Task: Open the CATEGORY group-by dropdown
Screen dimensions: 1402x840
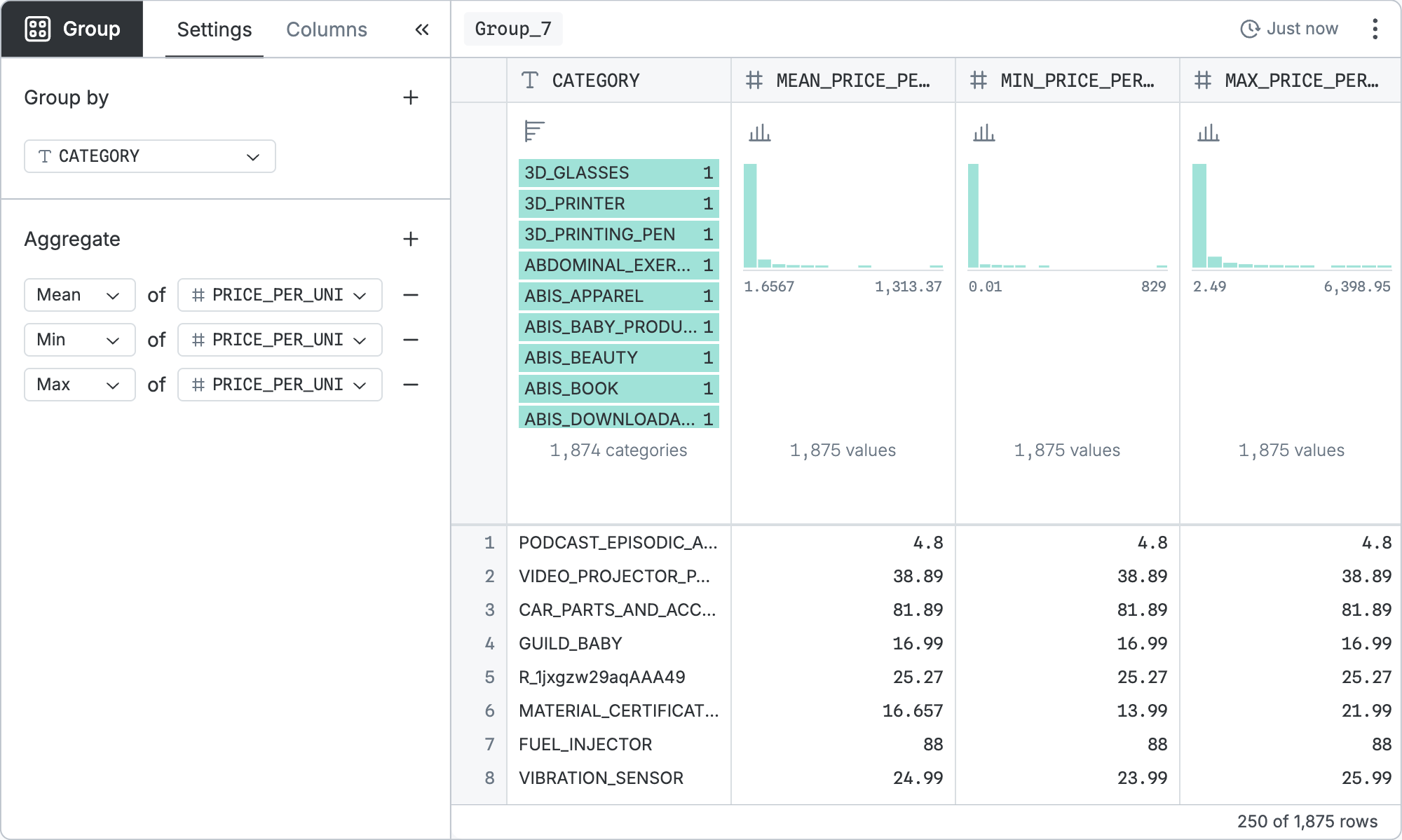Action: [150, 156]
